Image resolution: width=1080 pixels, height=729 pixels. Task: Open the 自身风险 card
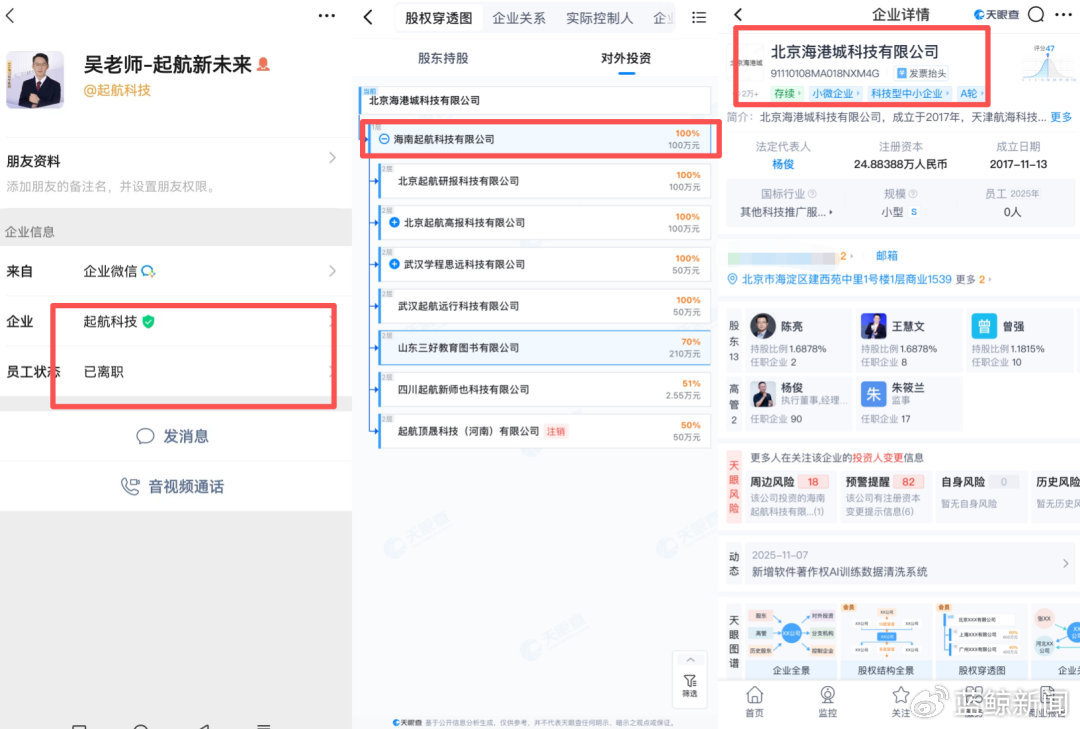point(980,495)
